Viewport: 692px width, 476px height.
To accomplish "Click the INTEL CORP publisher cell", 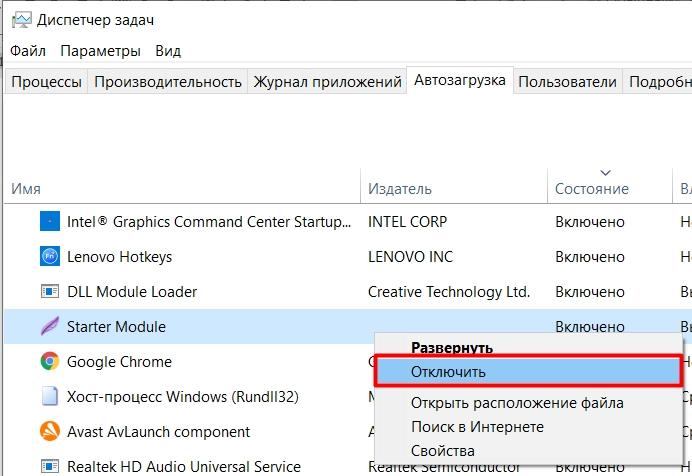I will 407,221.
